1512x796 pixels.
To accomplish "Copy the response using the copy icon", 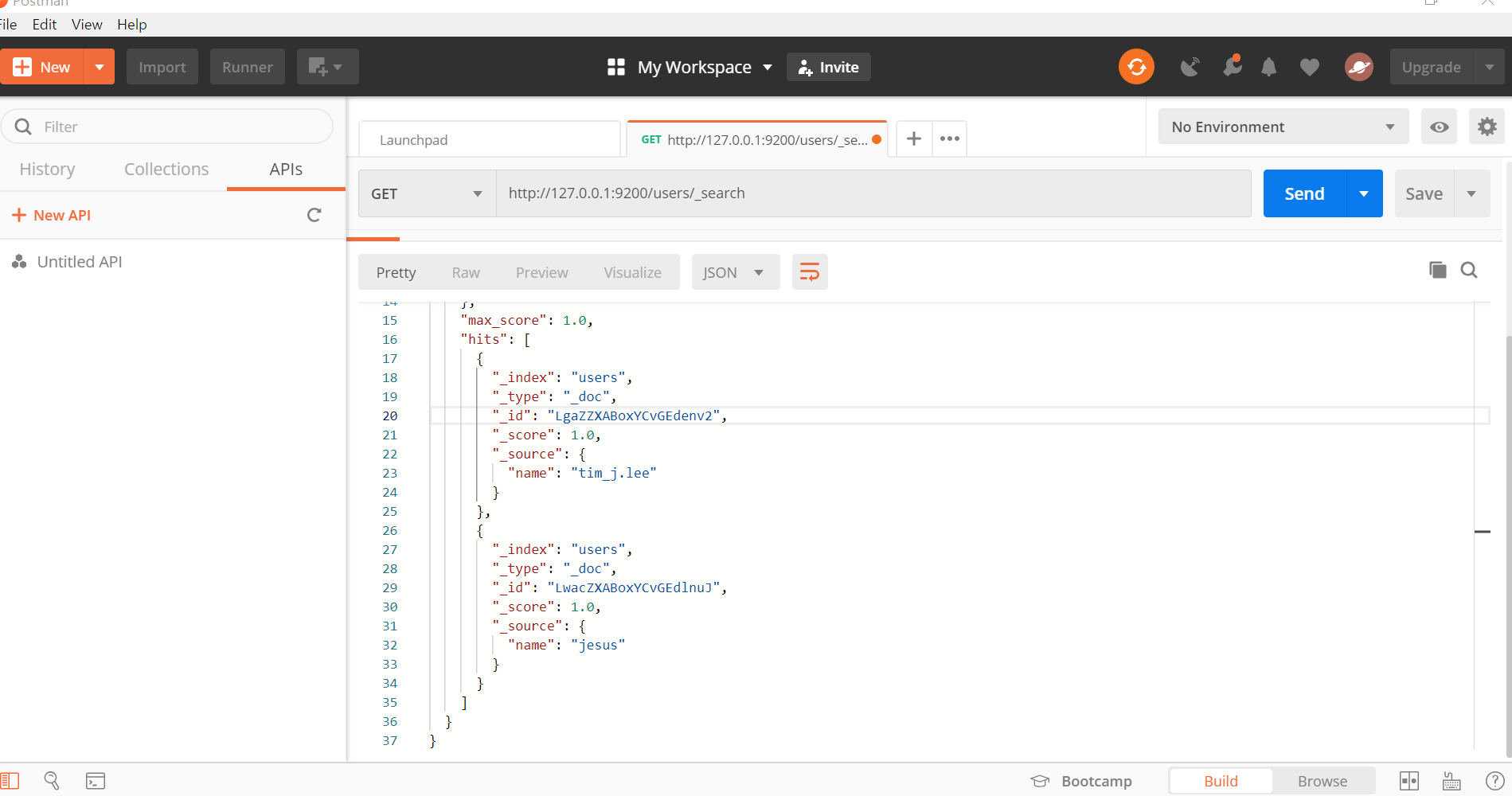I will (x=1437, y=270).
